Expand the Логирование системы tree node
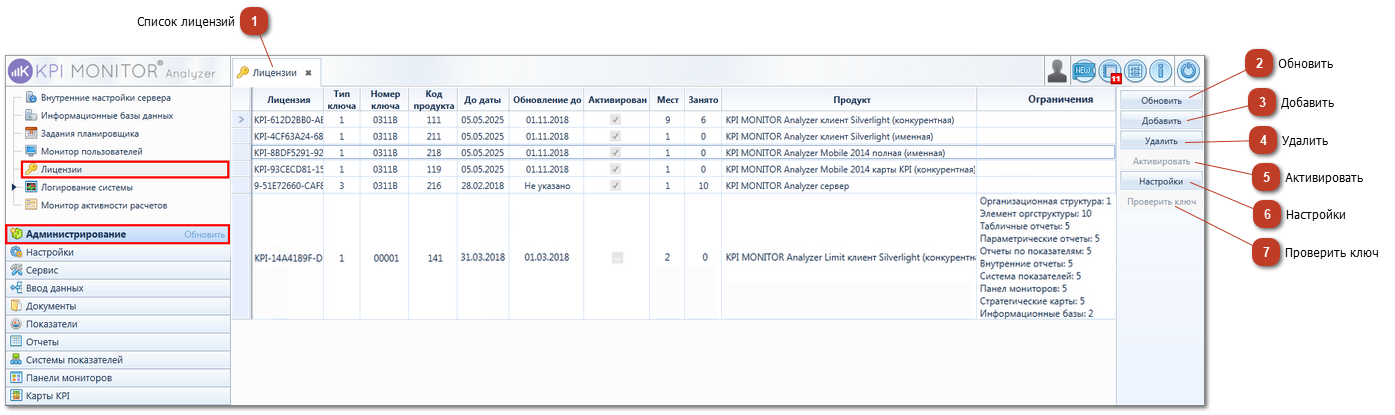1395x415 pixels. pos(13,187)
